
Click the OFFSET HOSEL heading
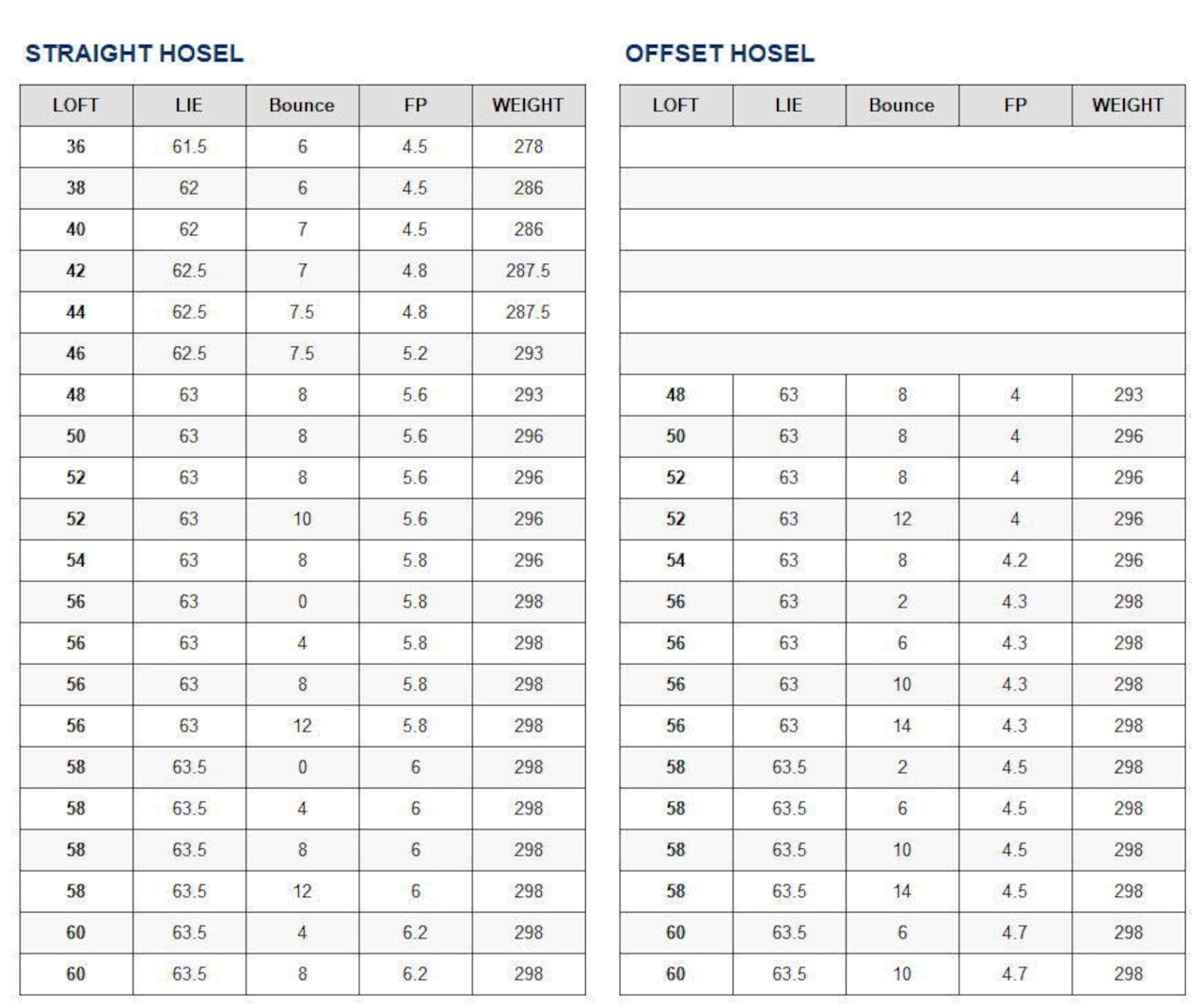click(x=720, y=54)
